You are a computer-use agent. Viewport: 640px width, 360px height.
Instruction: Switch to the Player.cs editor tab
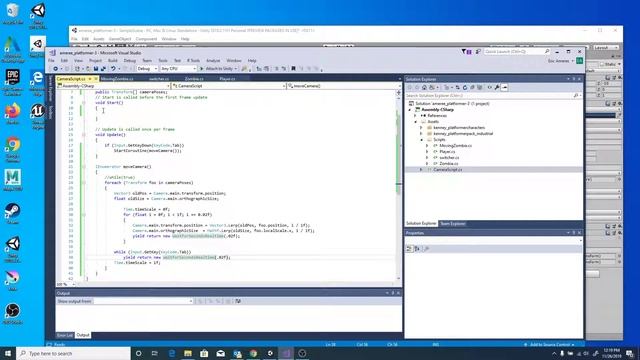(x=227, y=79)
